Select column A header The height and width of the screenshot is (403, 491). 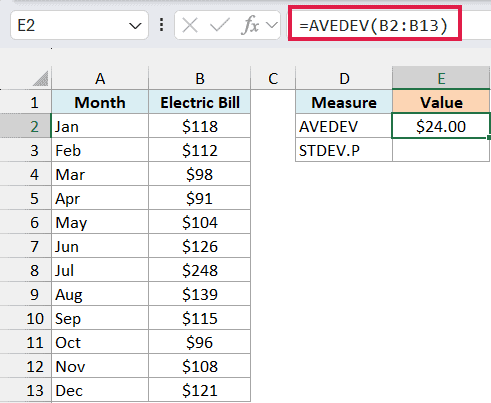tap(100, 79)
